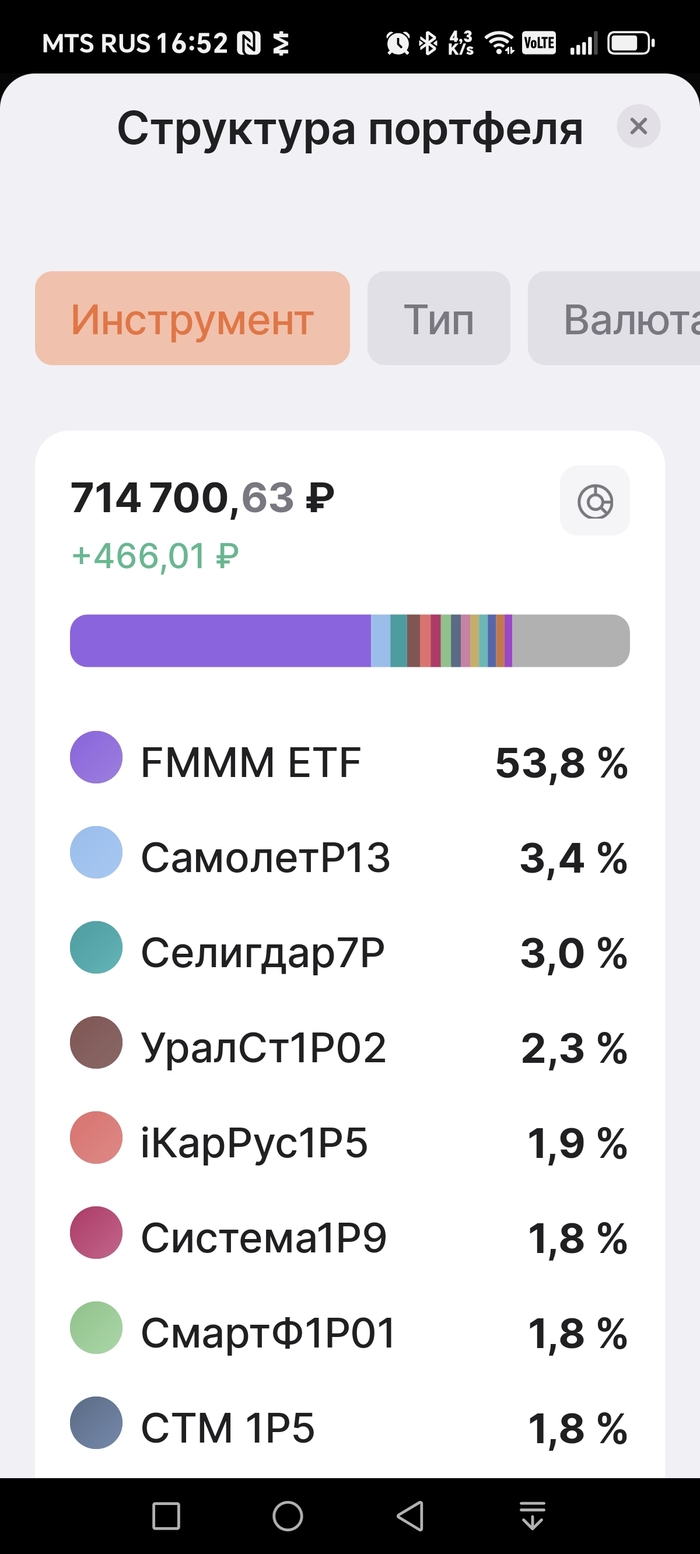Tap the gray segment of allocation bar
The width and height of the screenshot is (700, 1554).
570,640
